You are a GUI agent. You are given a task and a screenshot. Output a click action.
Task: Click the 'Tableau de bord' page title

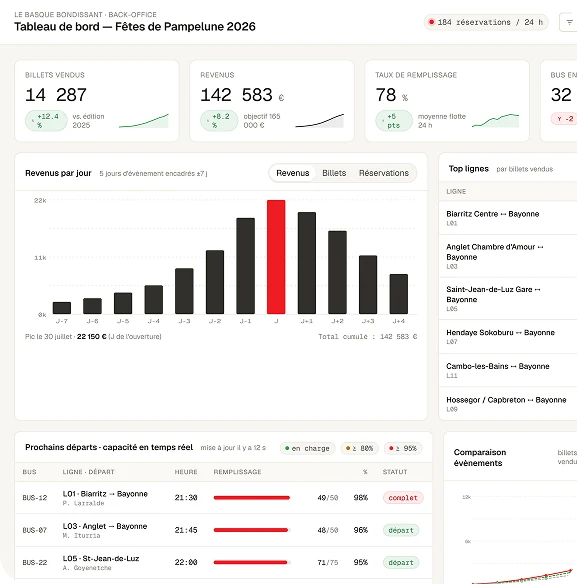point(135,27)
